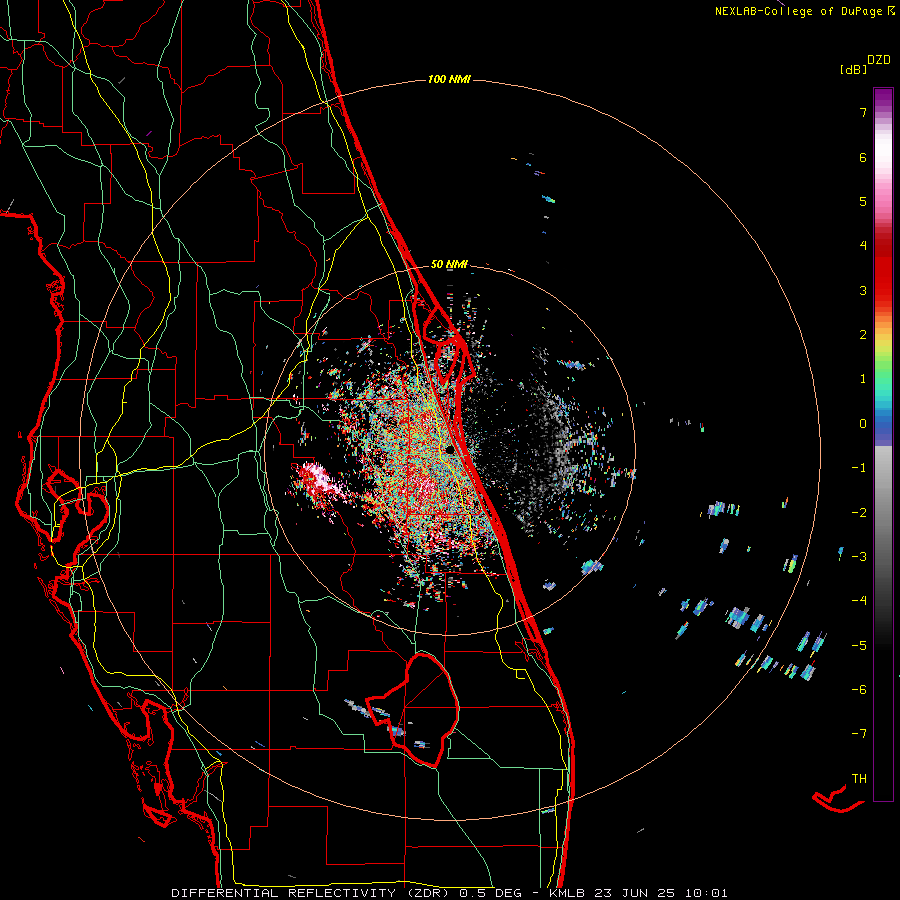Click the 3 value on color scale

tap(863, 290)
